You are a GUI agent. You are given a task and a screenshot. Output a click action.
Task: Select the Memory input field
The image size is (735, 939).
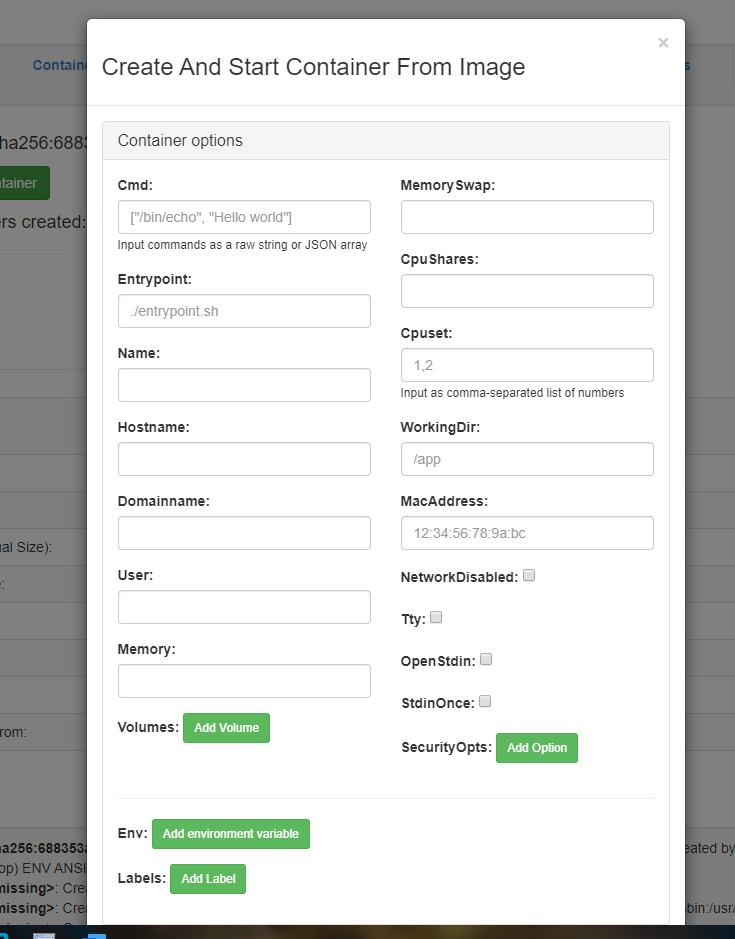point(244,681)
